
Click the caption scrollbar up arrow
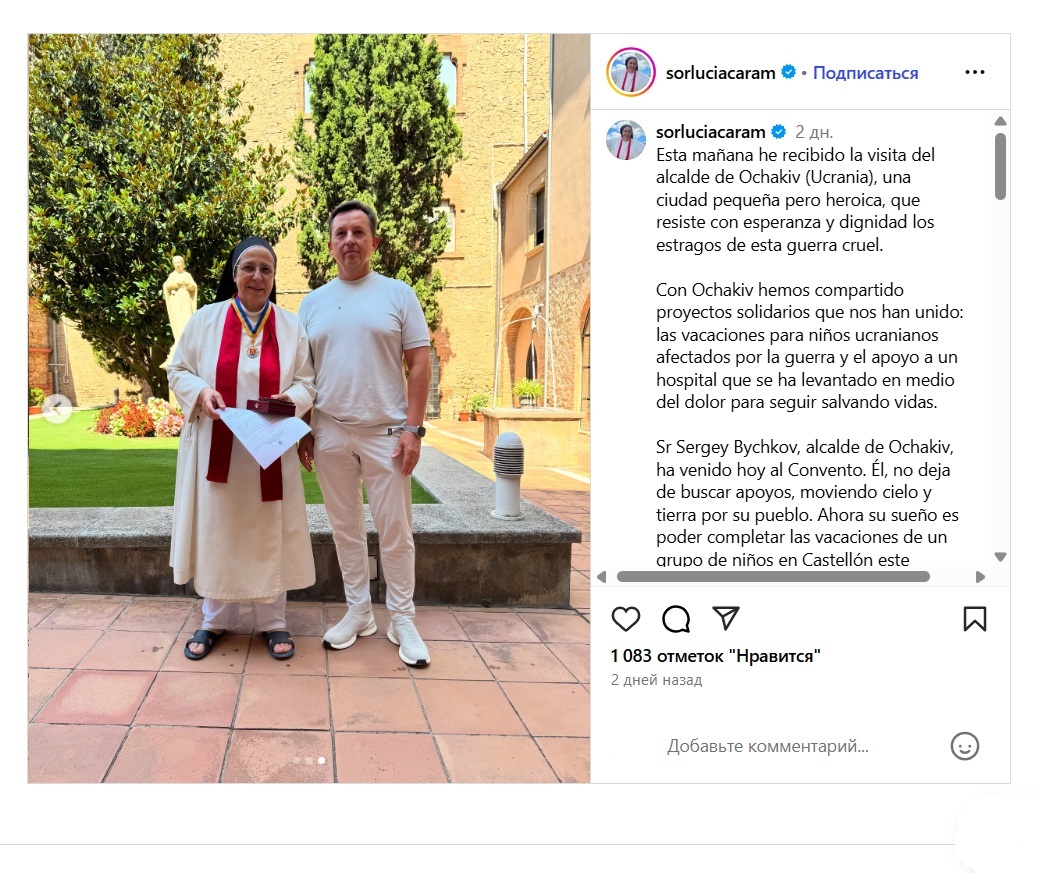coord(1000,121)
